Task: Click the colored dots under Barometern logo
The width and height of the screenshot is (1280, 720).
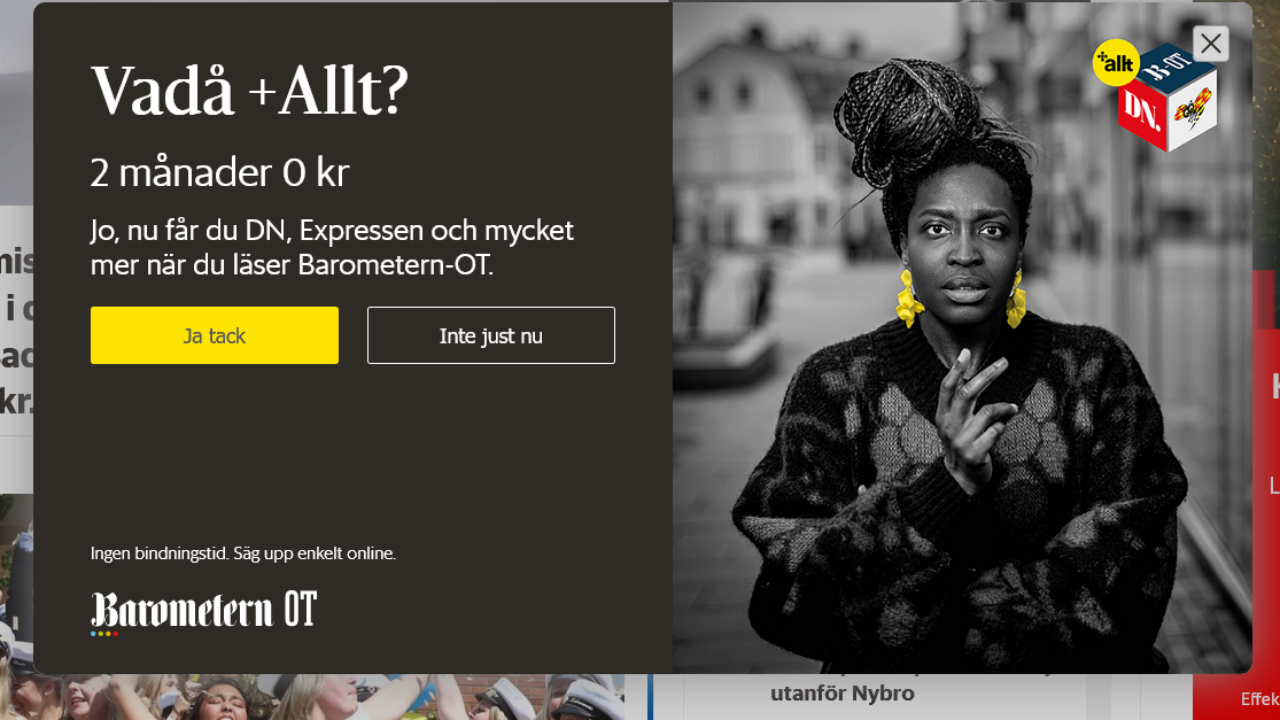Action: click(x=104, y=633)
